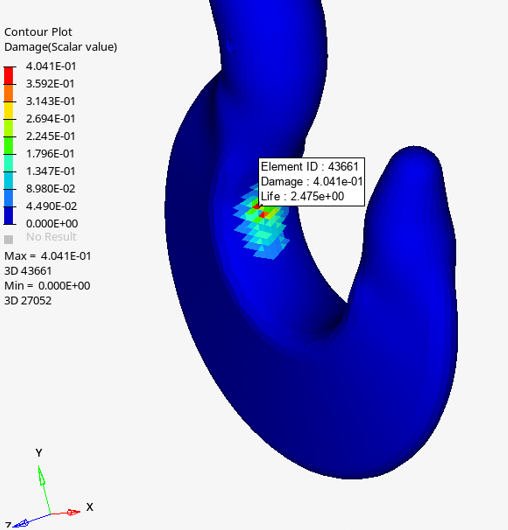
Task: Pick the yellow legend color band
Action: pos(8,111)
